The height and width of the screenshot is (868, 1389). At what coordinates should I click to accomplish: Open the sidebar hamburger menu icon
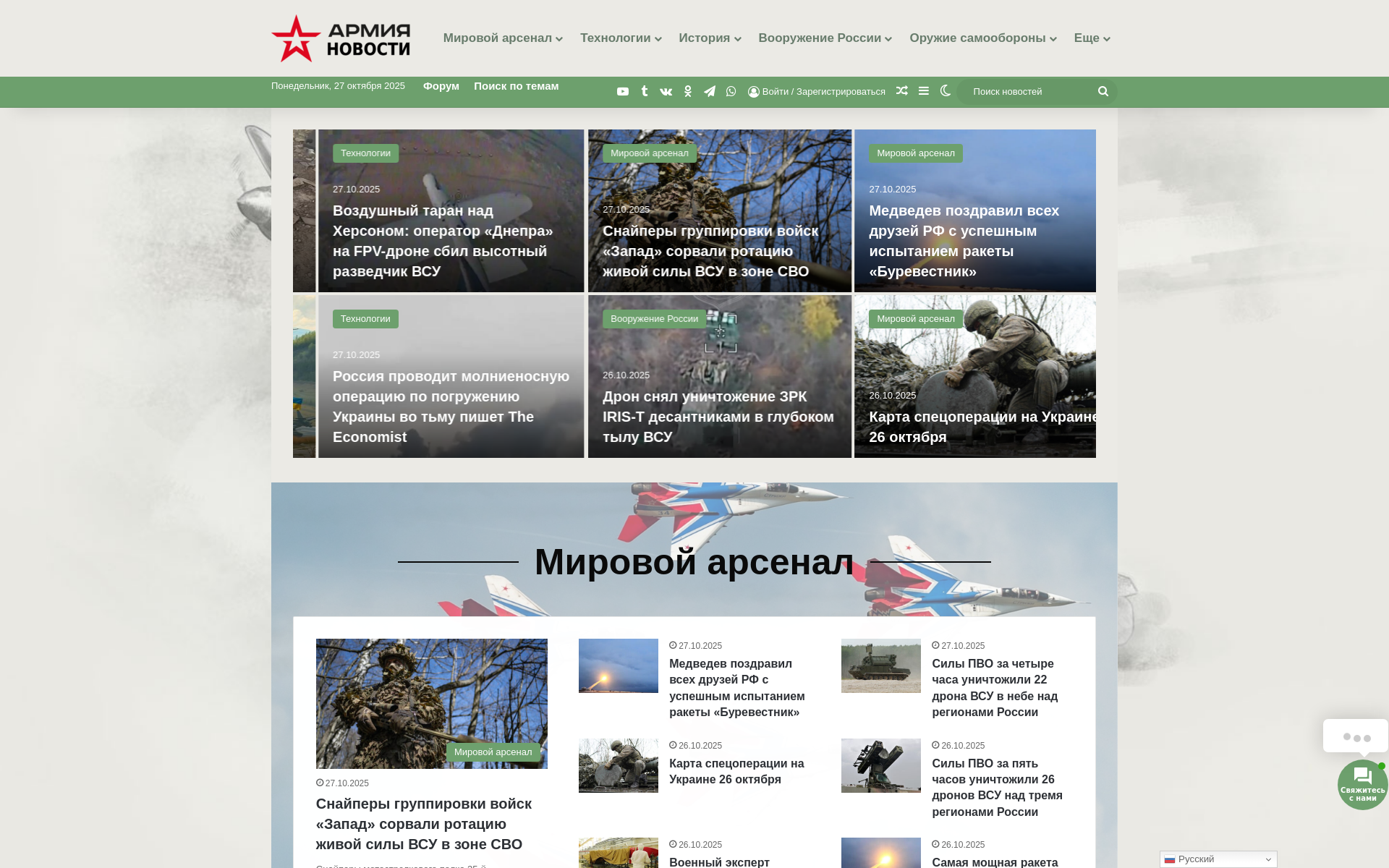923,91
